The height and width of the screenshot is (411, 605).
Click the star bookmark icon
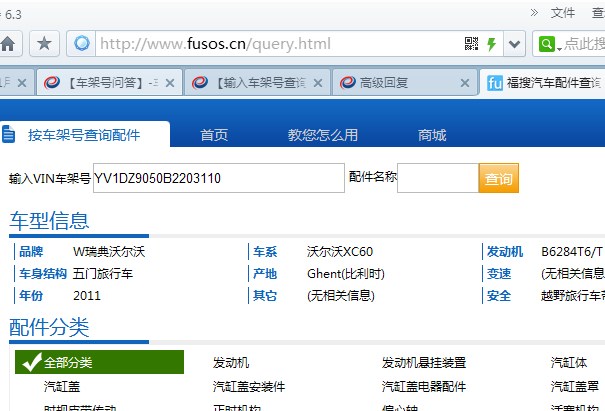pos(44,44)
